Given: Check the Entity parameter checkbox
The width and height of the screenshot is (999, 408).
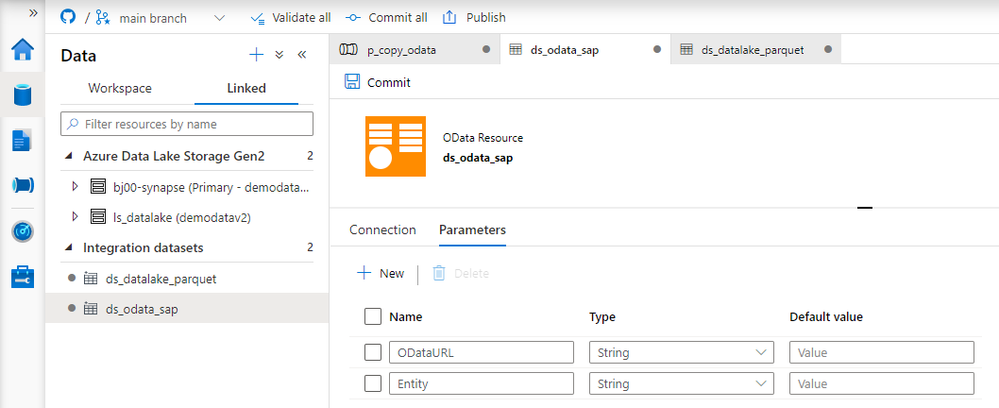Looking at the screenshot, I should (x=373, y=383).
